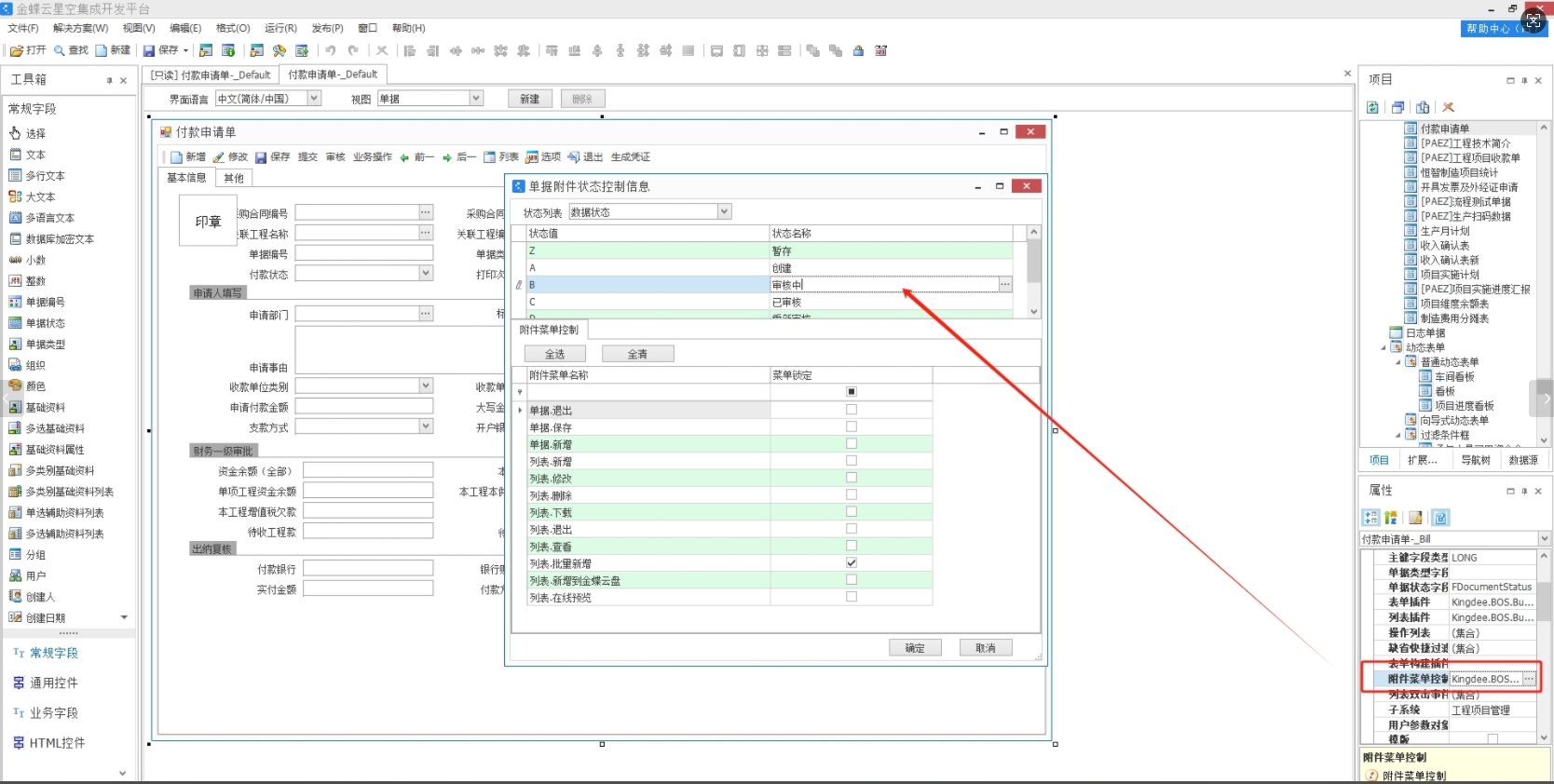1554x784 pixels.
Task: Click the align left edges toolbar icon
Action: (x=410, y=50)
